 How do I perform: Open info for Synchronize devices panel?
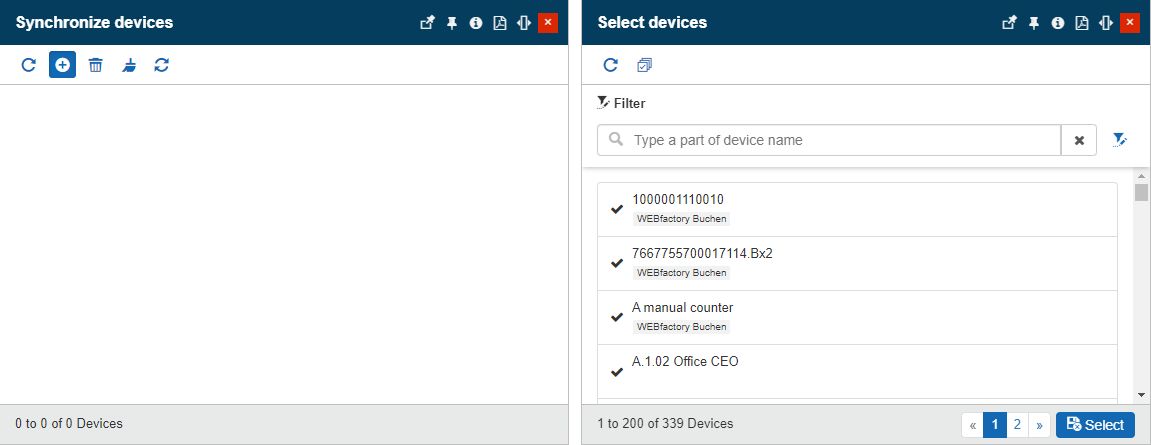[x=476, y=23]
